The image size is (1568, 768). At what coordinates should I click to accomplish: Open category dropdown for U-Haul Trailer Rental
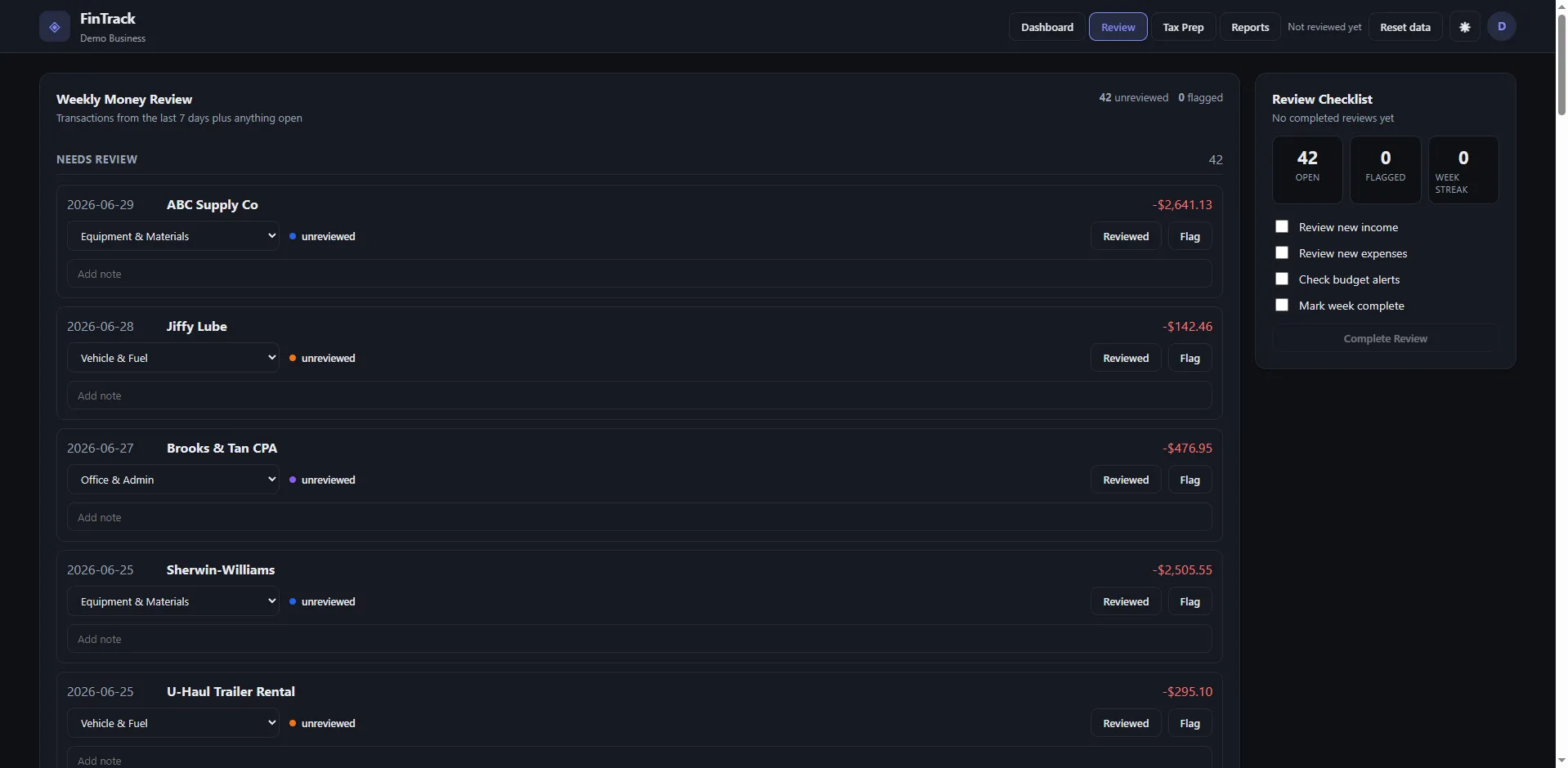173,723
